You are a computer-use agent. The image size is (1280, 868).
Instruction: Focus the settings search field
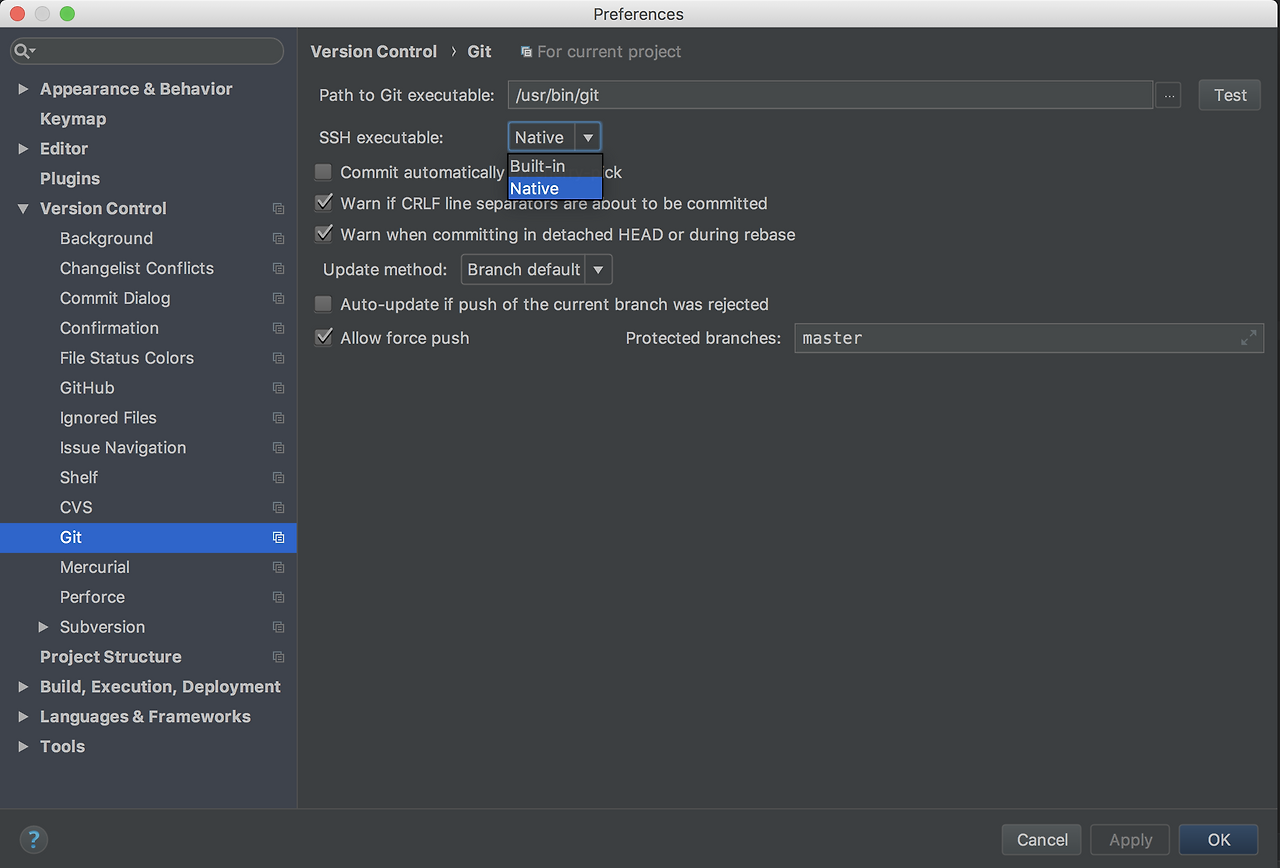(147, 51)
